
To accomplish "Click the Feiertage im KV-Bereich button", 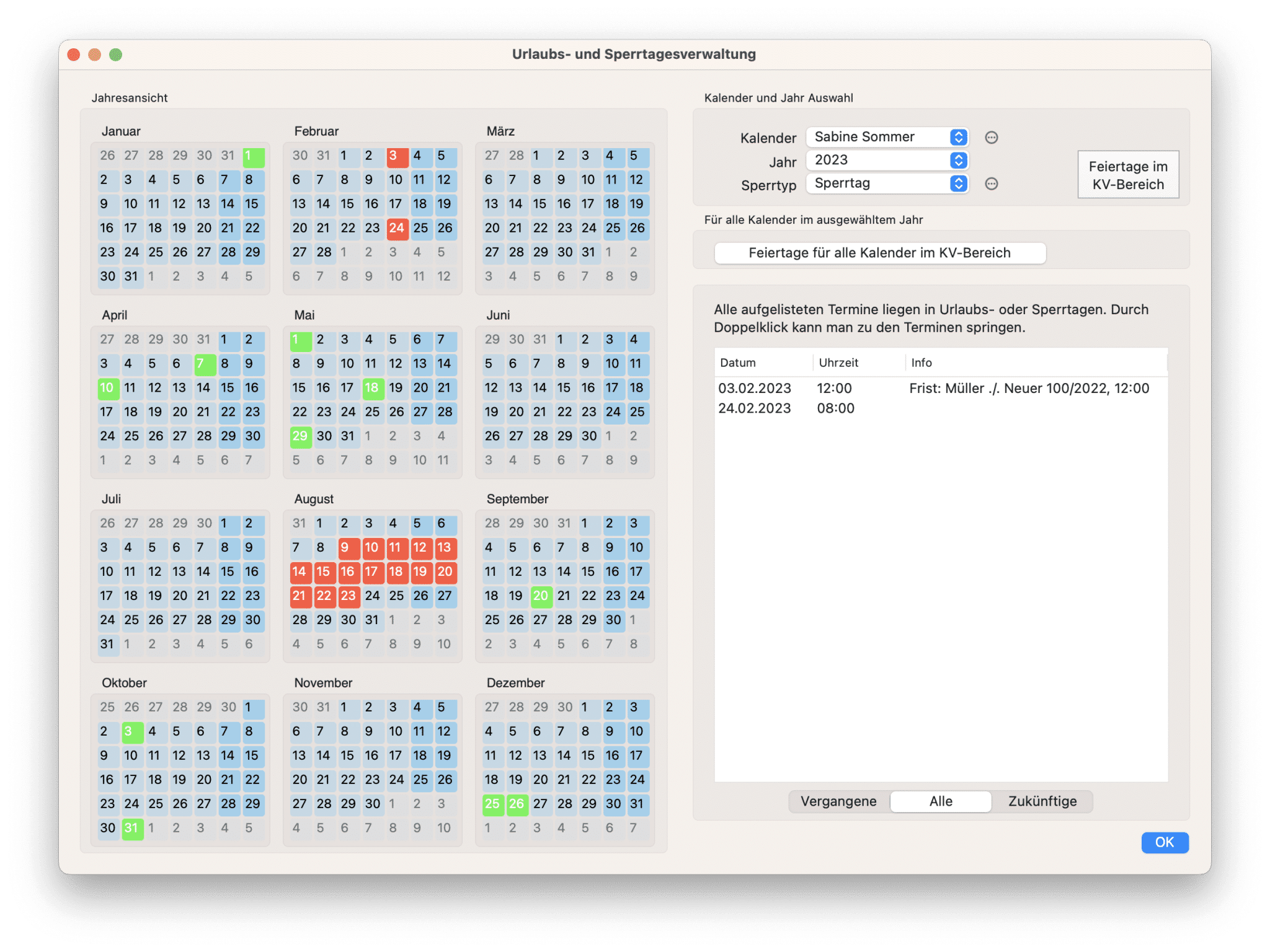I will coord(1128,175).
